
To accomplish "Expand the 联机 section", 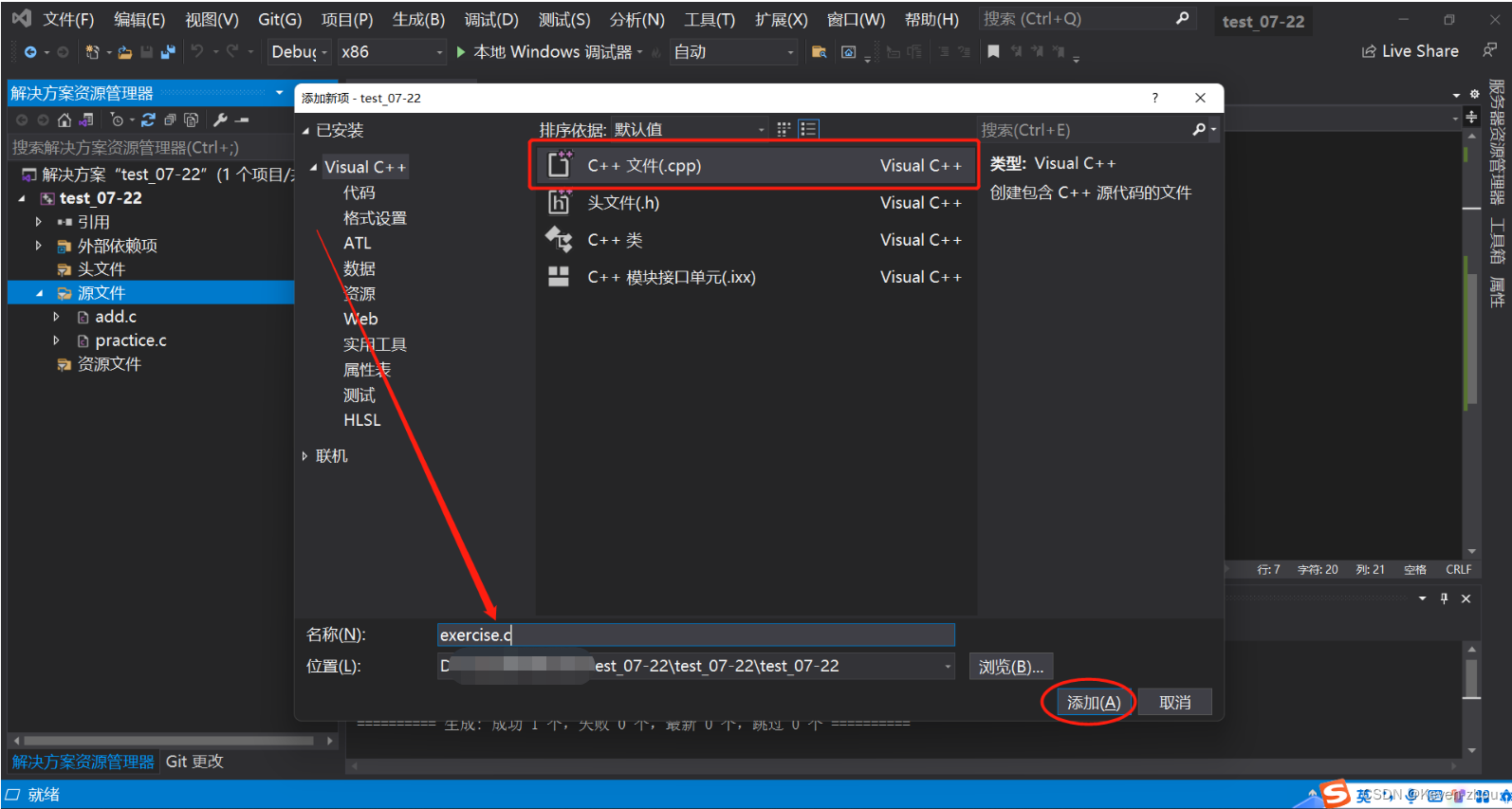I will coord(305,456).
